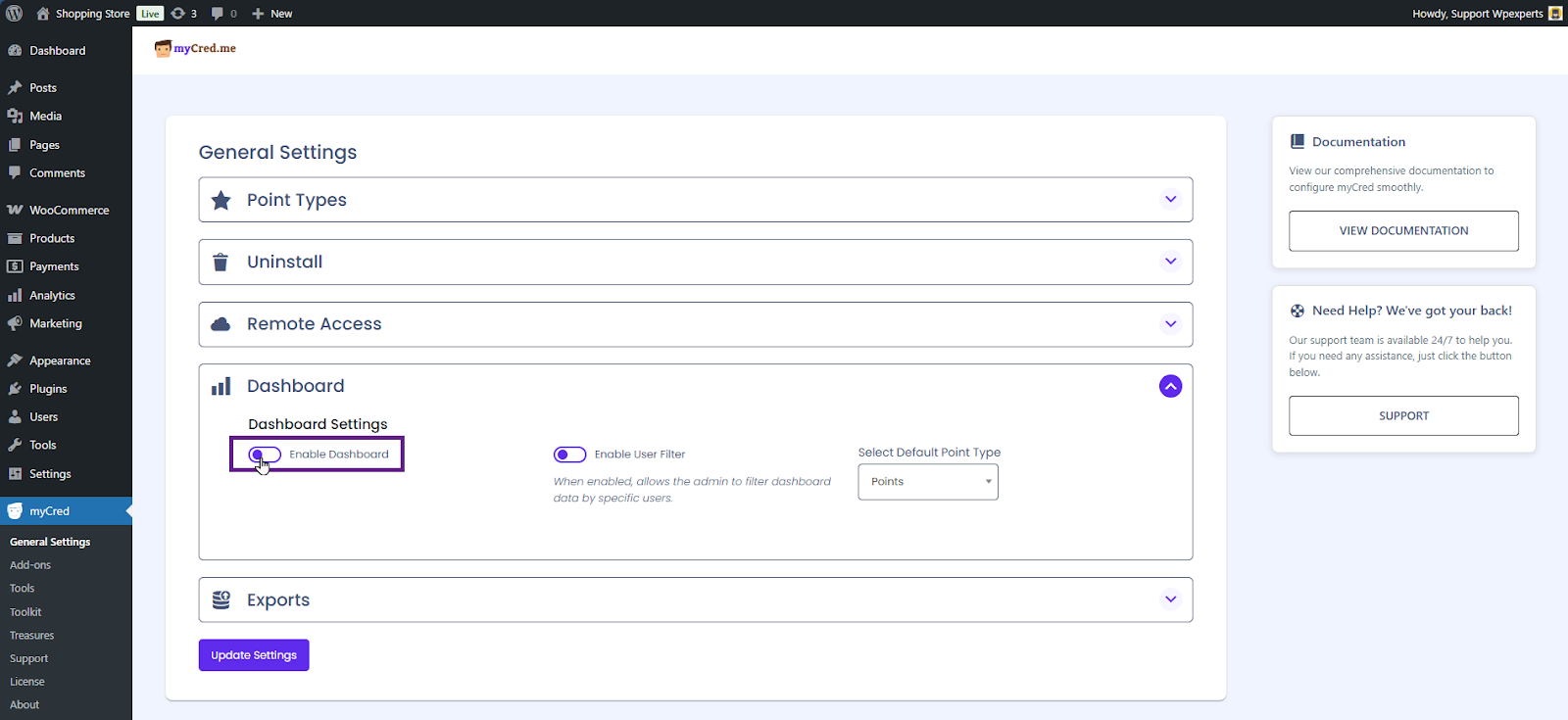Open the Select Default Point Type dropdown
This screenshot has height=720, width=1568.
(927, 482)
